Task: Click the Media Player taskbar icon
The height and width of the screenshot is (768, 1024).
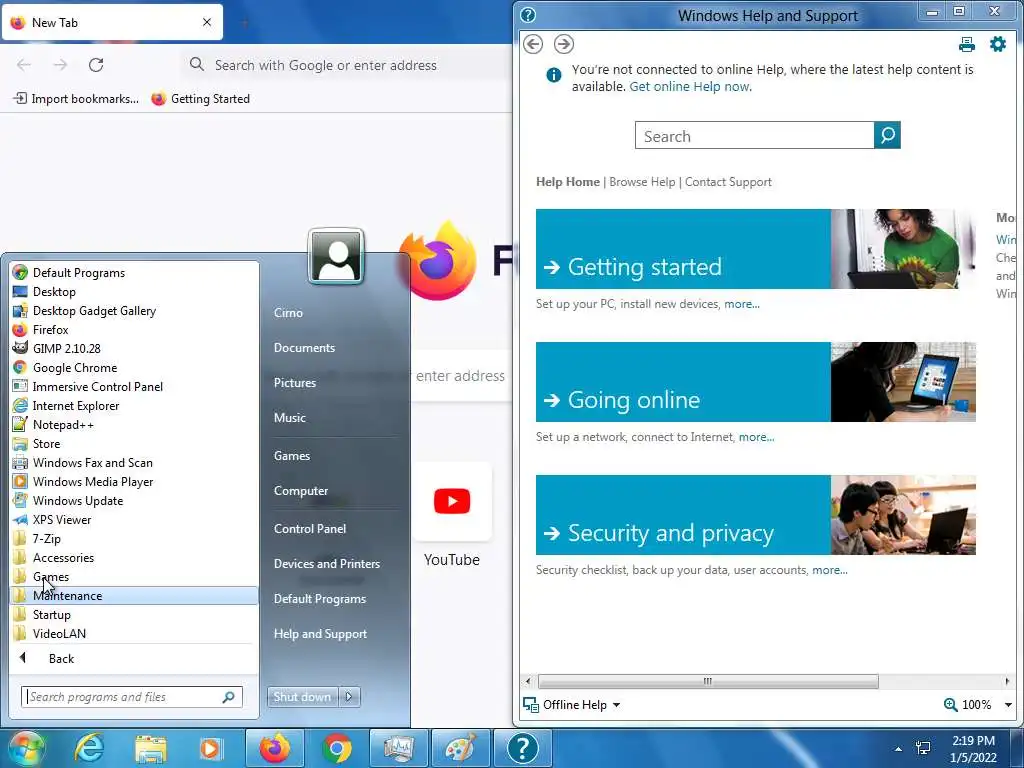Action: [210, 748]
